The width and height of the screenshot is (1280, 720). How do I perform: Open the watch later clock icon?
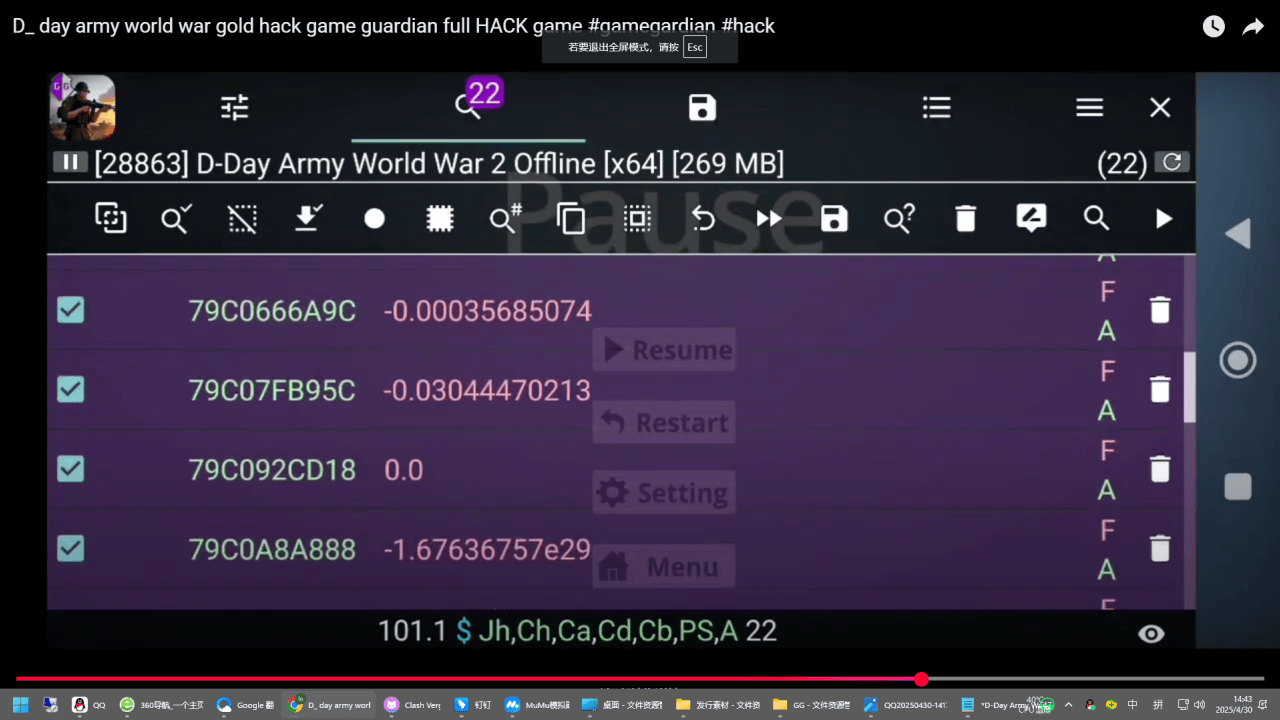[1213, 27]
